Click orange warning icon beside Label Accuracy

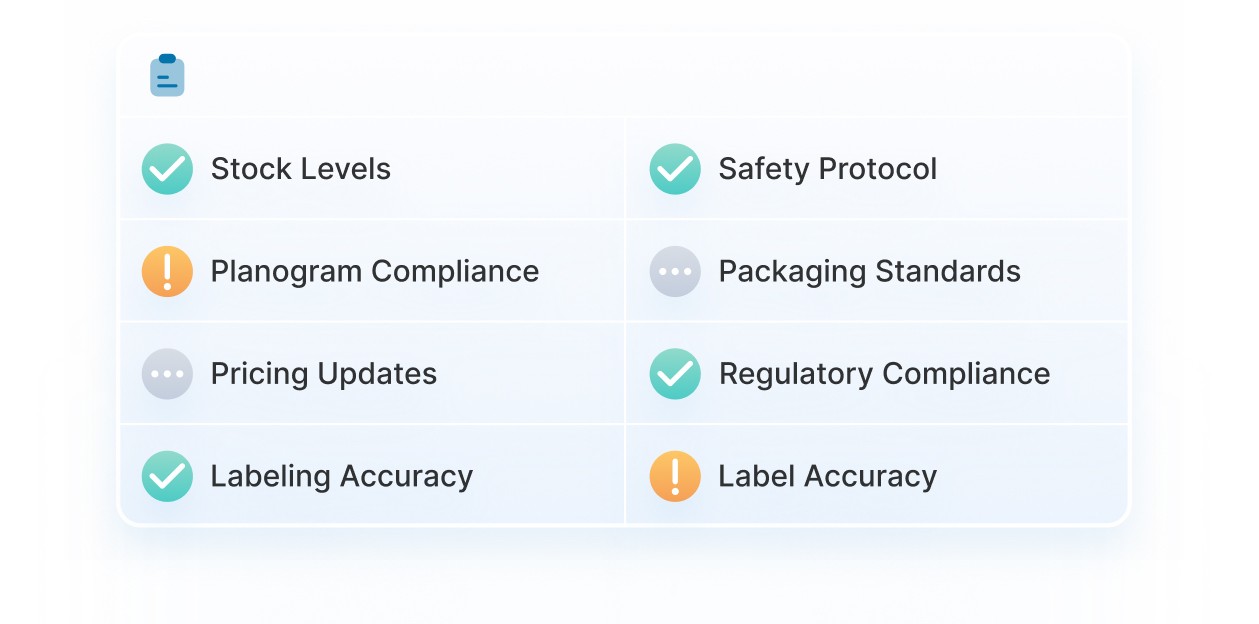click(675, 476)
